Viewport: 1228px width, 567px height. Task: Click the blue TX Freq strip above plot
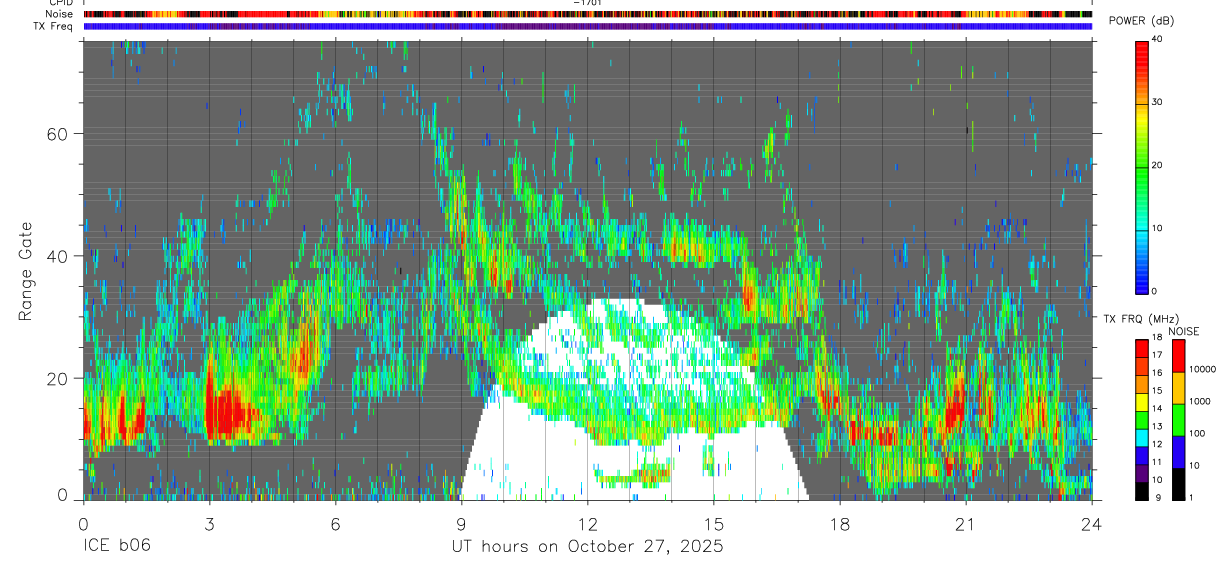(x=588, y=26)
